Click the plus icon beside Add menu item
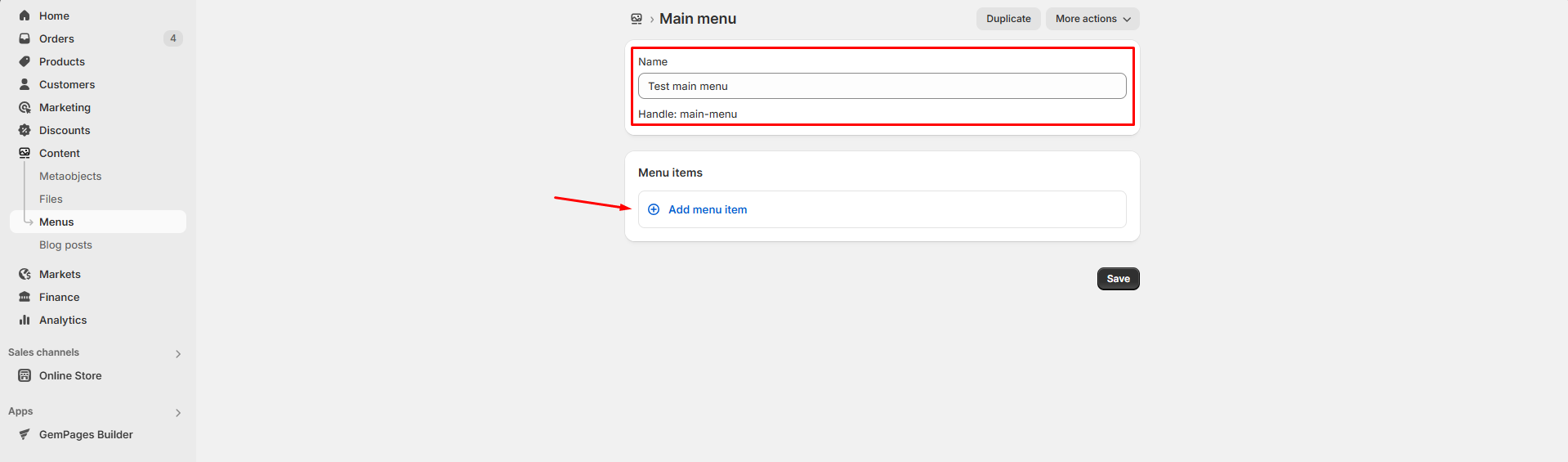1568x462 pixels. pos(654,209)
